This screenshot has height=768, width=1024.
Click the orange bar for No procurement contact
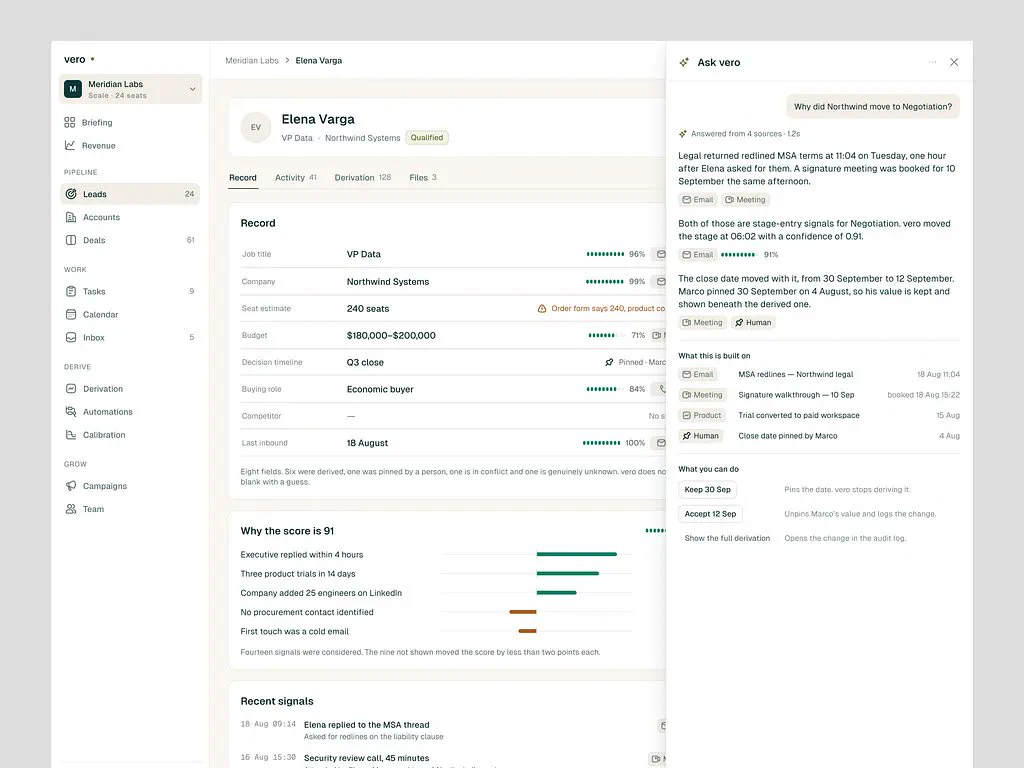tap(523, 612)
